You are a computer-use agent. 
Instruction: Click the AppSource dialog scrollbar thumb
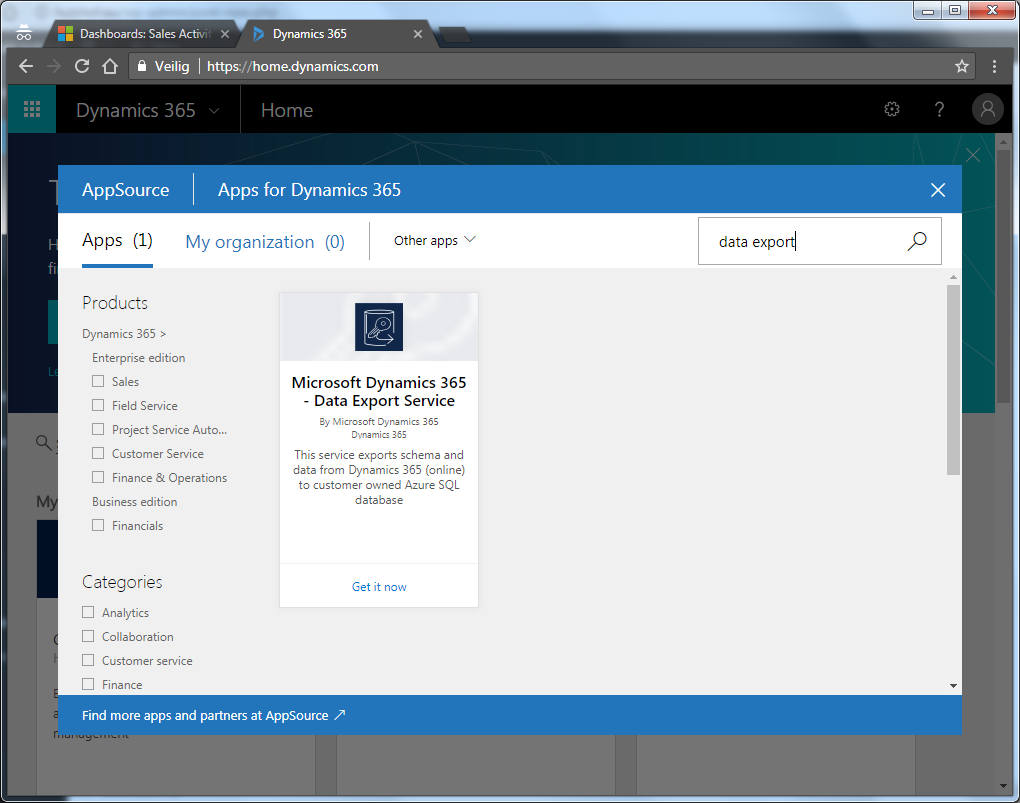(953, 380)
